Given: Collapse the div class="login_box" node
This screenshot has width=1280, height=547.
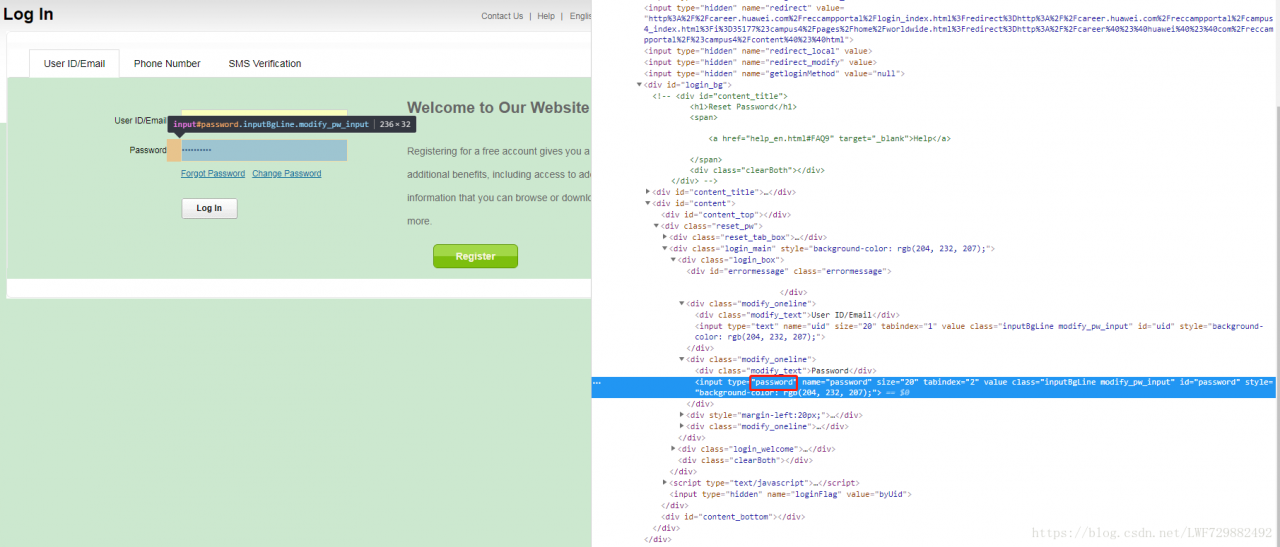Looking at the screenshot, I should tap(673, 259).
